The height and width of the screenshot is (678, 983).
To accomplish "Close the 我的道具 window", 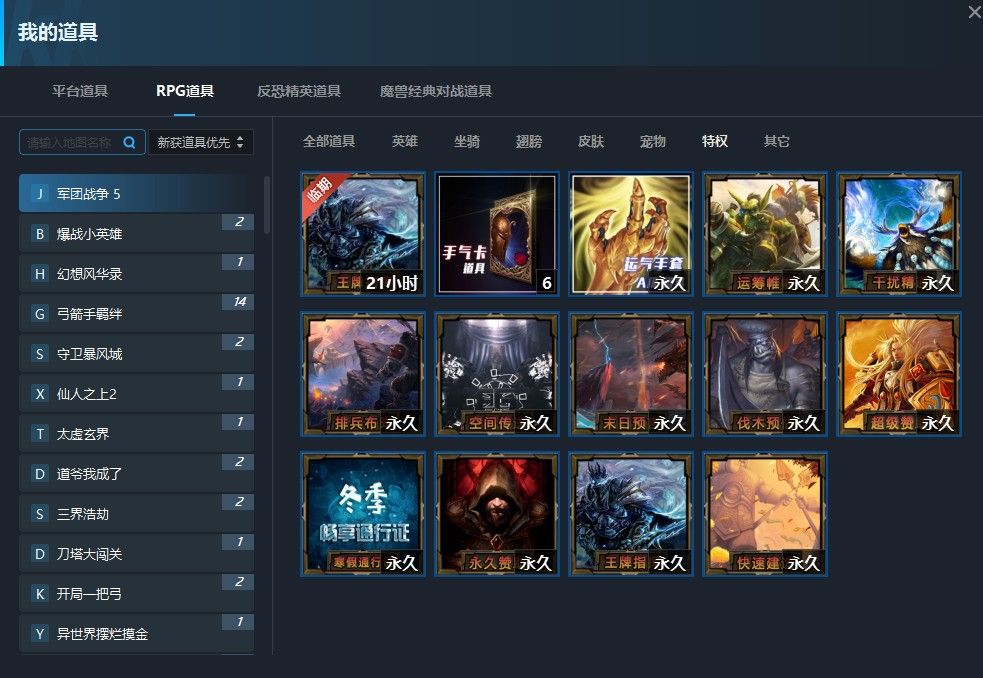I will point(975,11).
